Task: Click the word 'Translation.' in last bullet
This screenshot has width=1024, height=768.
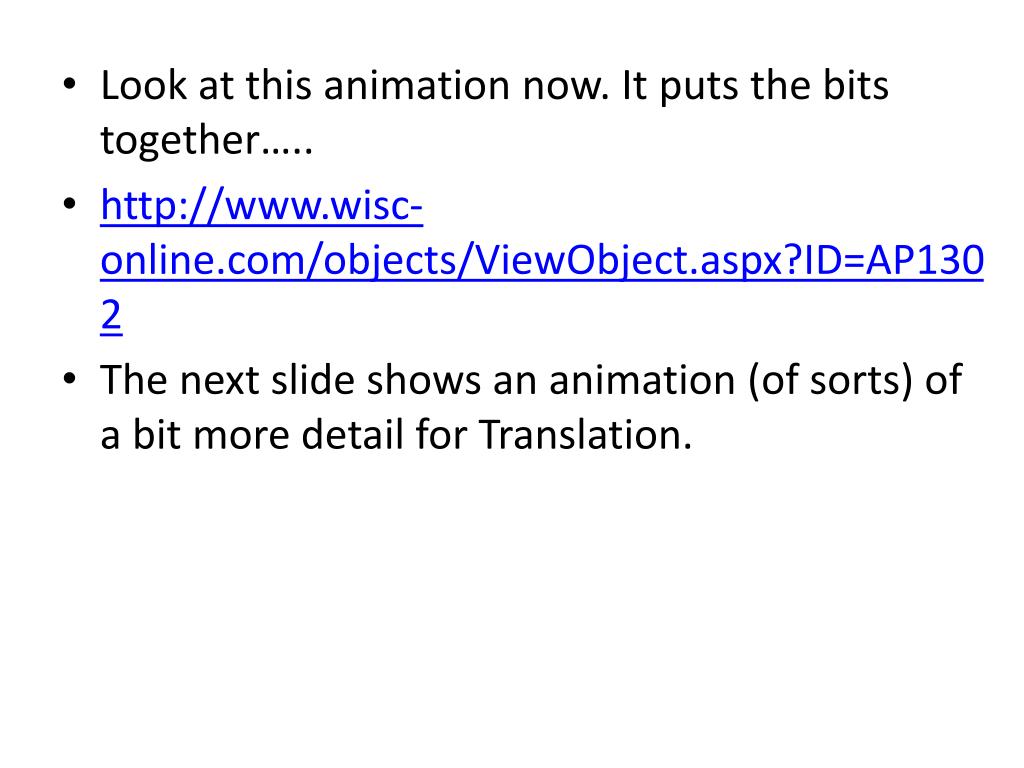Action: click(585, 434)
